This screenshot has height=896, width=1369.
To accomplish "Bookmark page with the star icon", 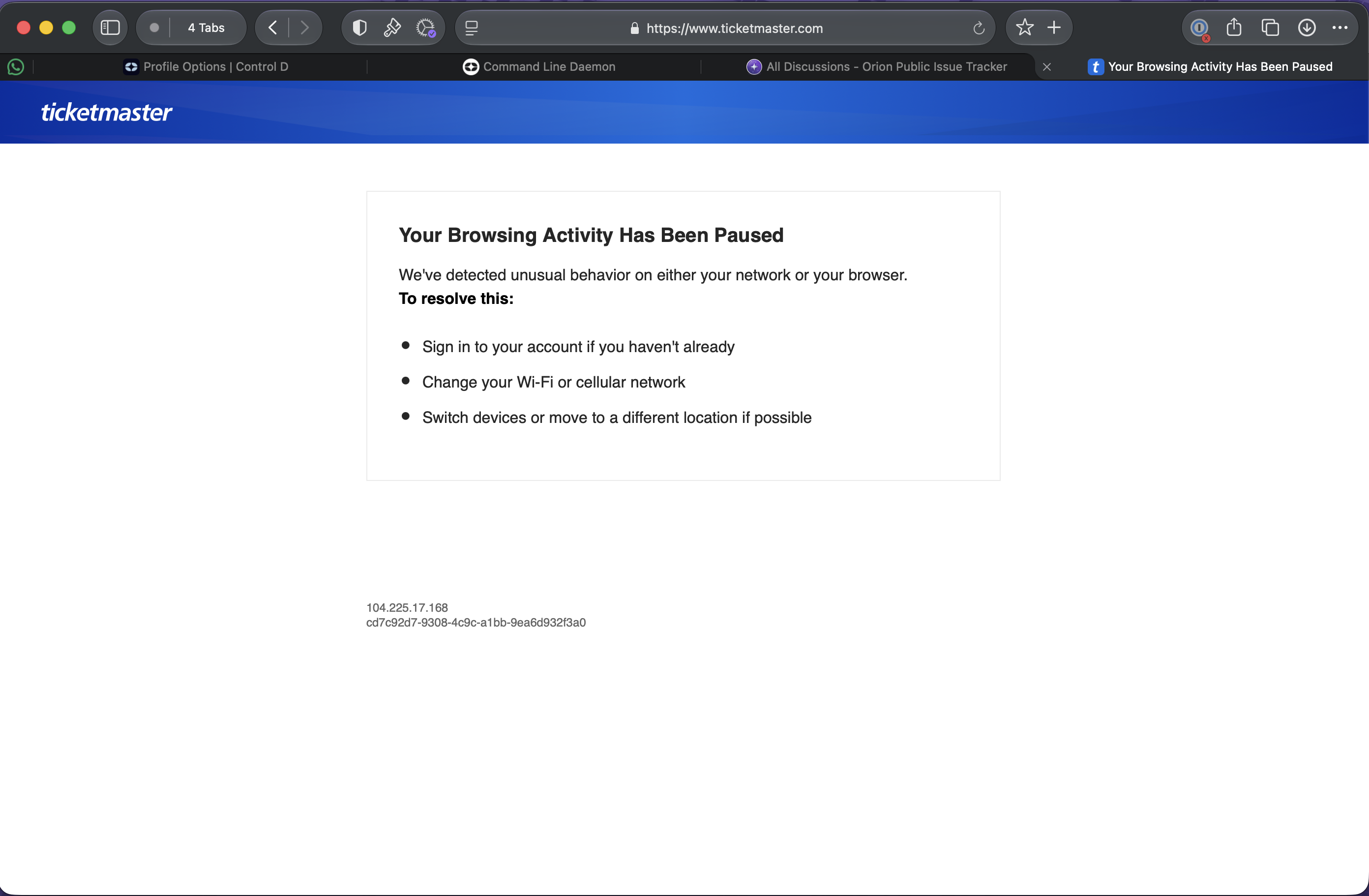I will tap(1024, 28).
